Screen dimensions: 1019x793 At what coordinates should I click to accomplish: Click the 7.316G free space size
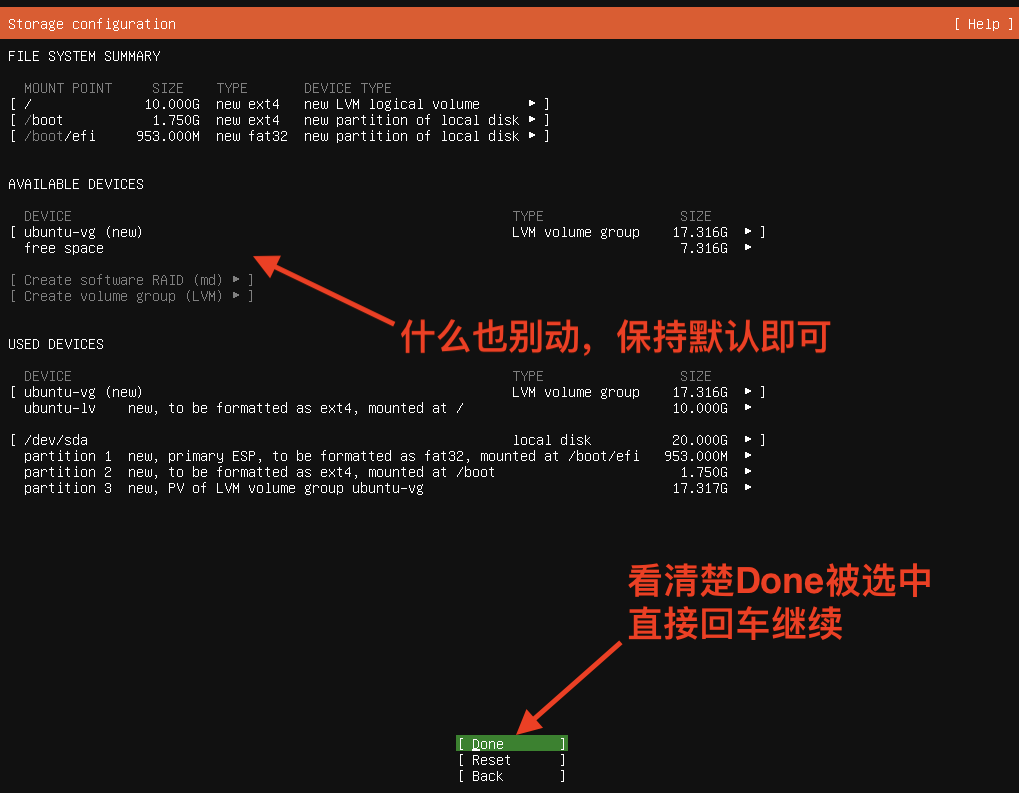[704, 248]
